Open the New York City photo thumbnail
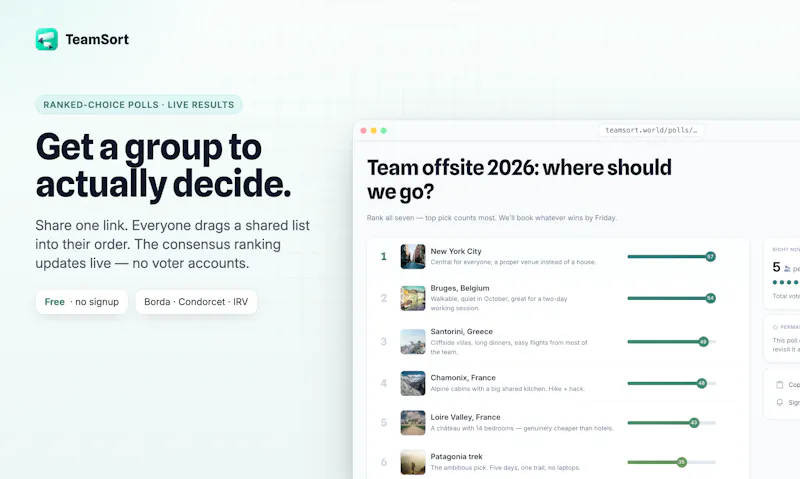The width and height of the screenshot is (800, 479). coord(413,257)
